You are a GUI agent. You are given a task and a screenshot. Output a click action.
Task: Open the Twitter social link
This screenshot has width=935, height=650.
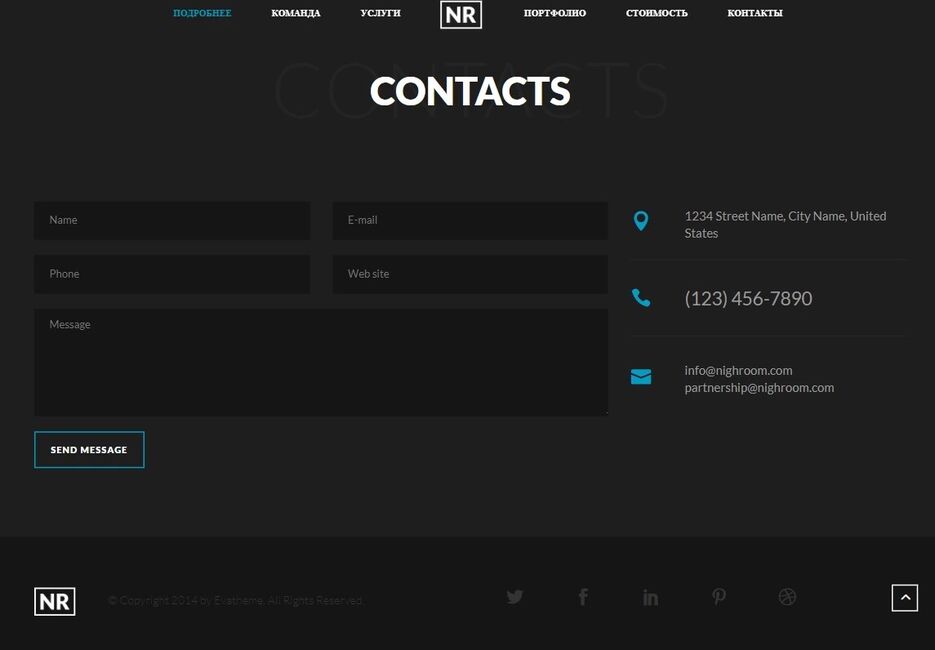[x=515, y=597]
